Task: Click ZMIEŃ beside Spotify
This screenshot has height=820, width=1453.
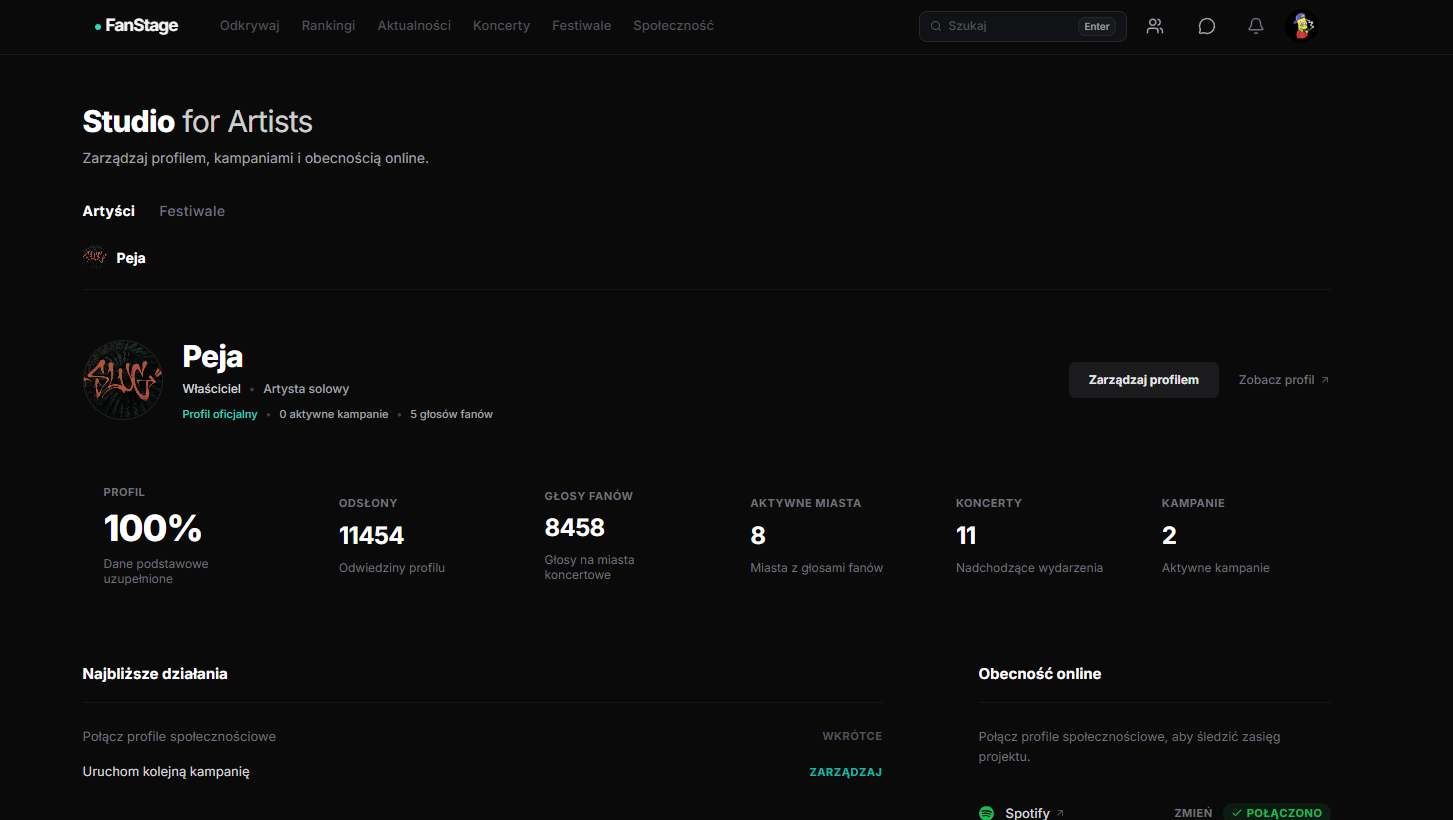Action: (1193, 813)
